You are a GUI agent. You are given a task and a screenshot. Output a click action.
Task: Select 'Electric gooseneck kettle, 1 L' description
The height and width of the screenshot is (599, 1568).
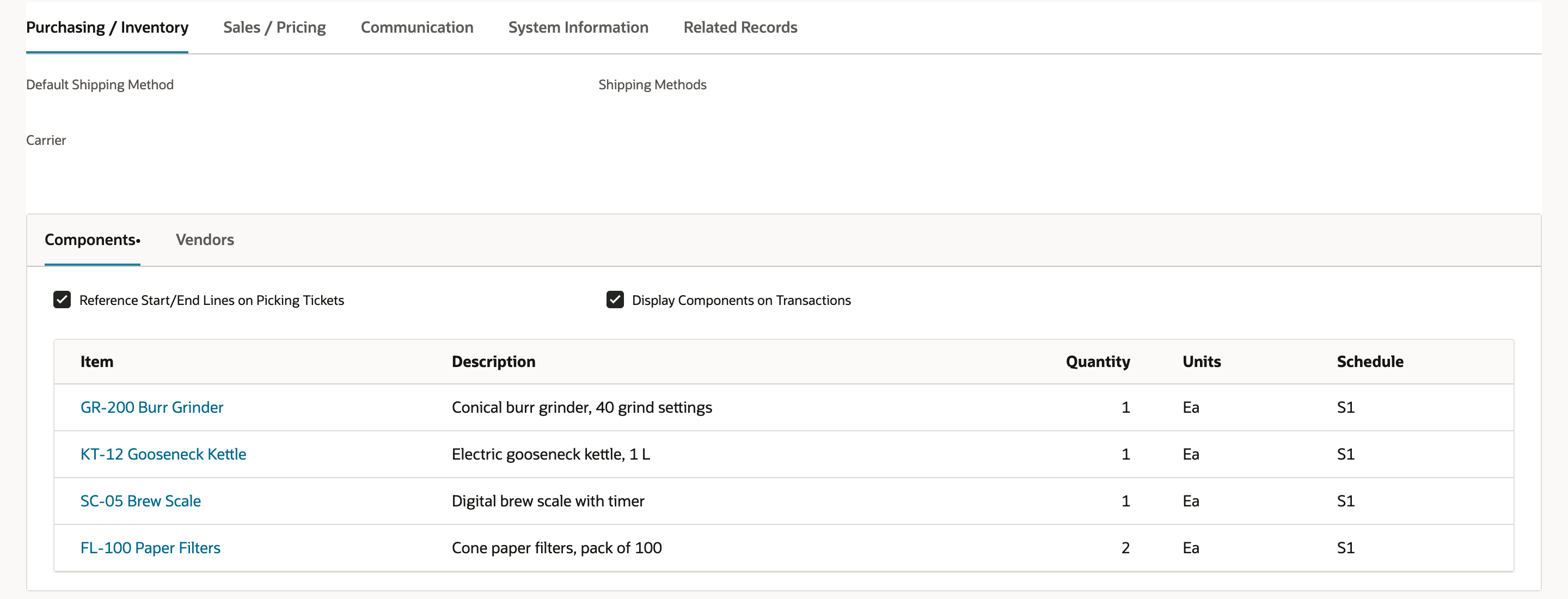551,454
